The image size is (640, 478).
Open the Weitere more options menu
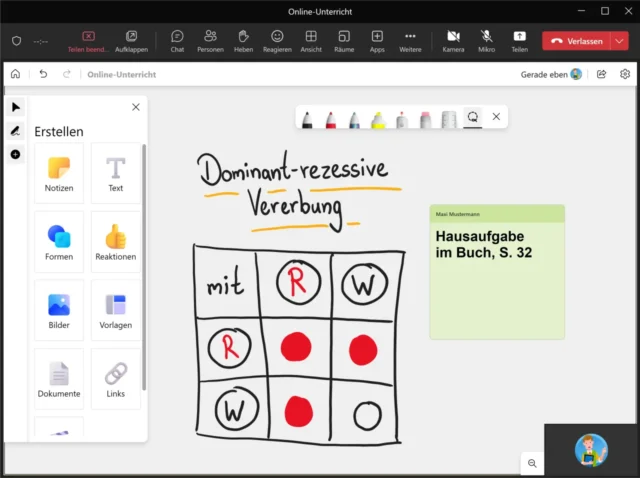pos(410,40)
